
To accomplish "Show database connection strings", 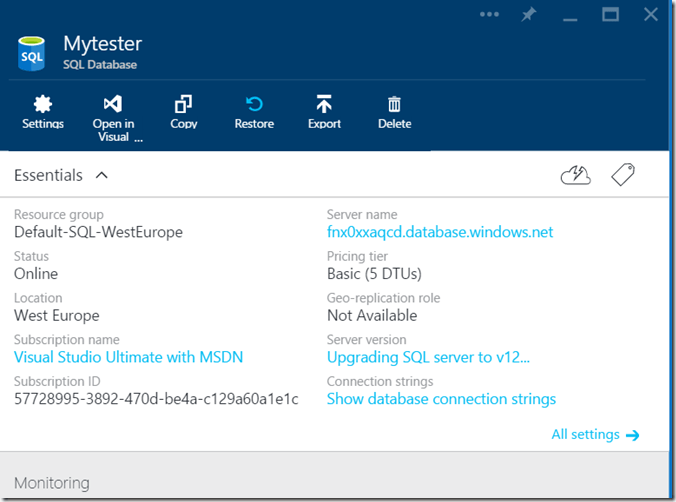I will [x=441, y=399].
